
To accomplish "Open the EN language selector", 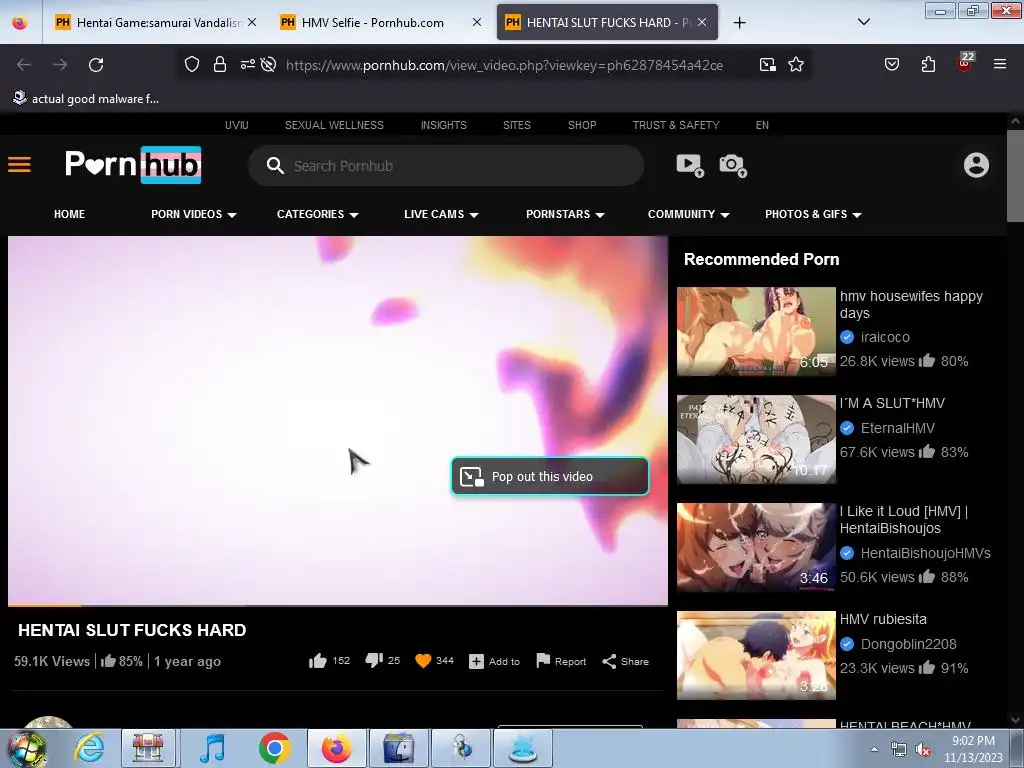I will click(762, 125).
